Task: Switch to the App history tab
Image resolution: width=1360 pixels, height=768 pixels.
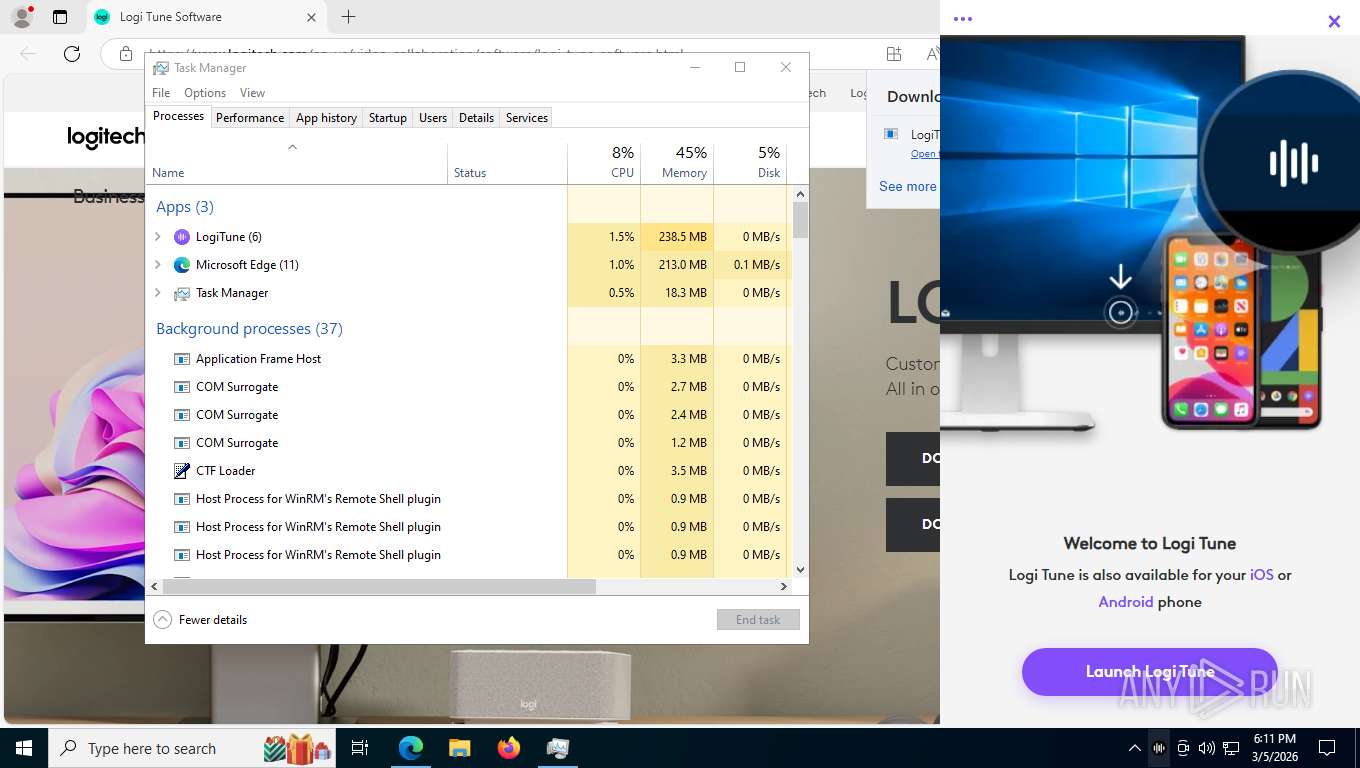Action: pos(326,118)
